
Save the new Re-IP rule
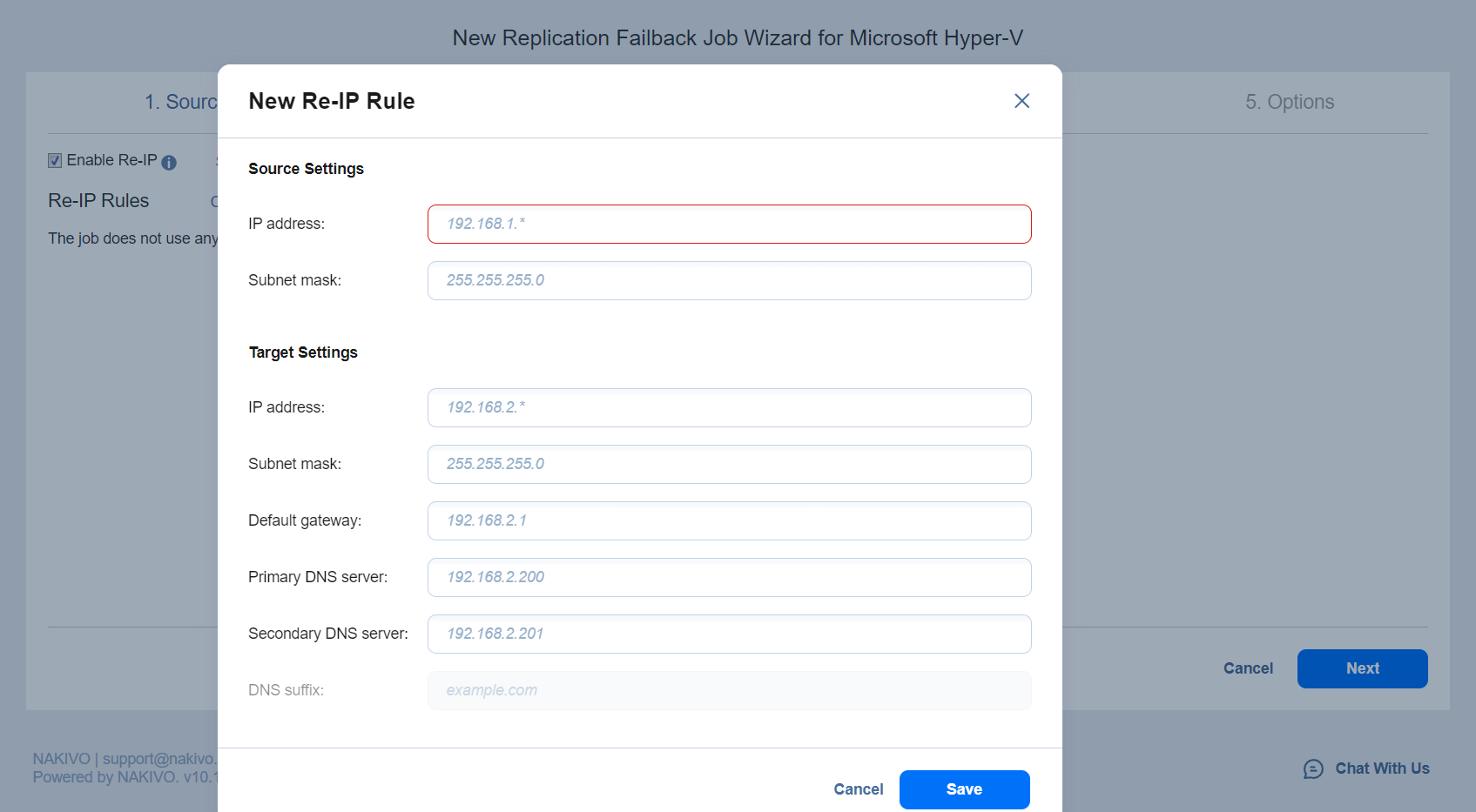point(964,789)
